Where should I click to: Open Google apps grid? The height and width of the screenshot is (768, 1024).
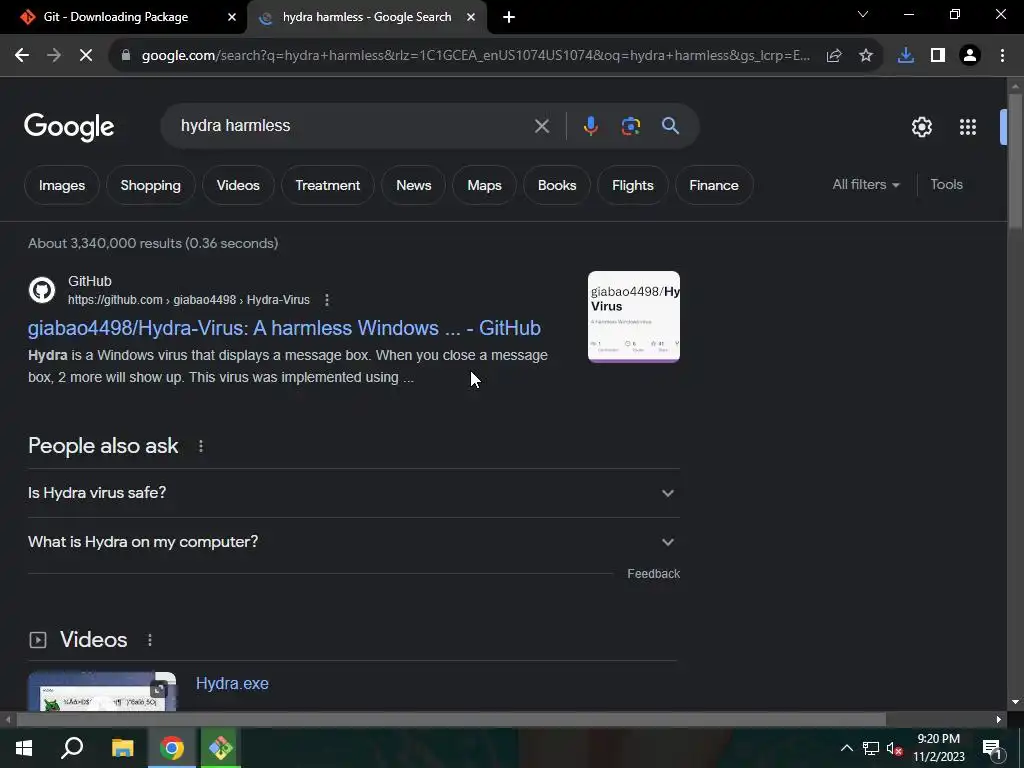(x=968, y=127)
